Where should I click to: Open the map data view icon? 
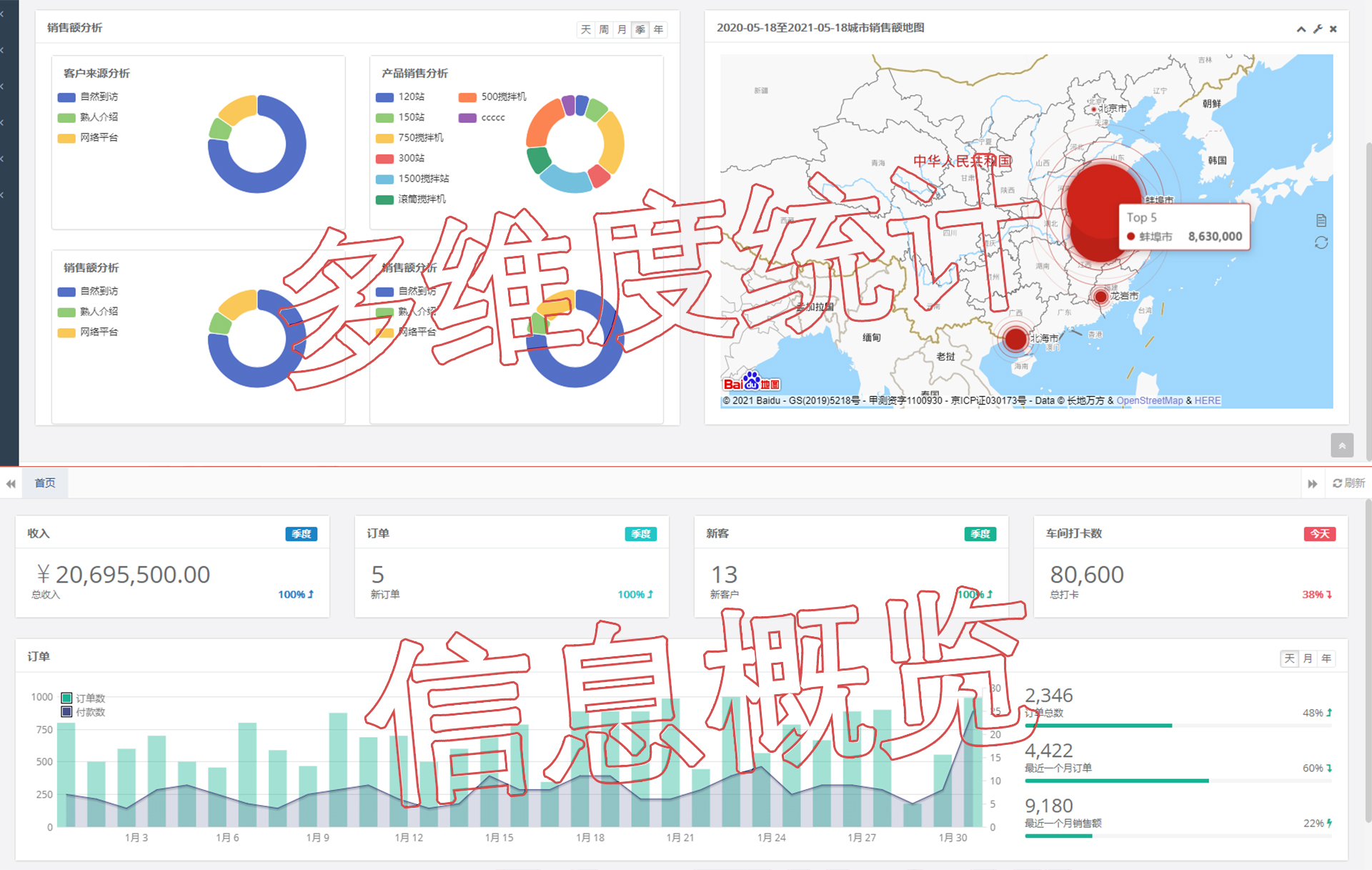click(1321, 220)
